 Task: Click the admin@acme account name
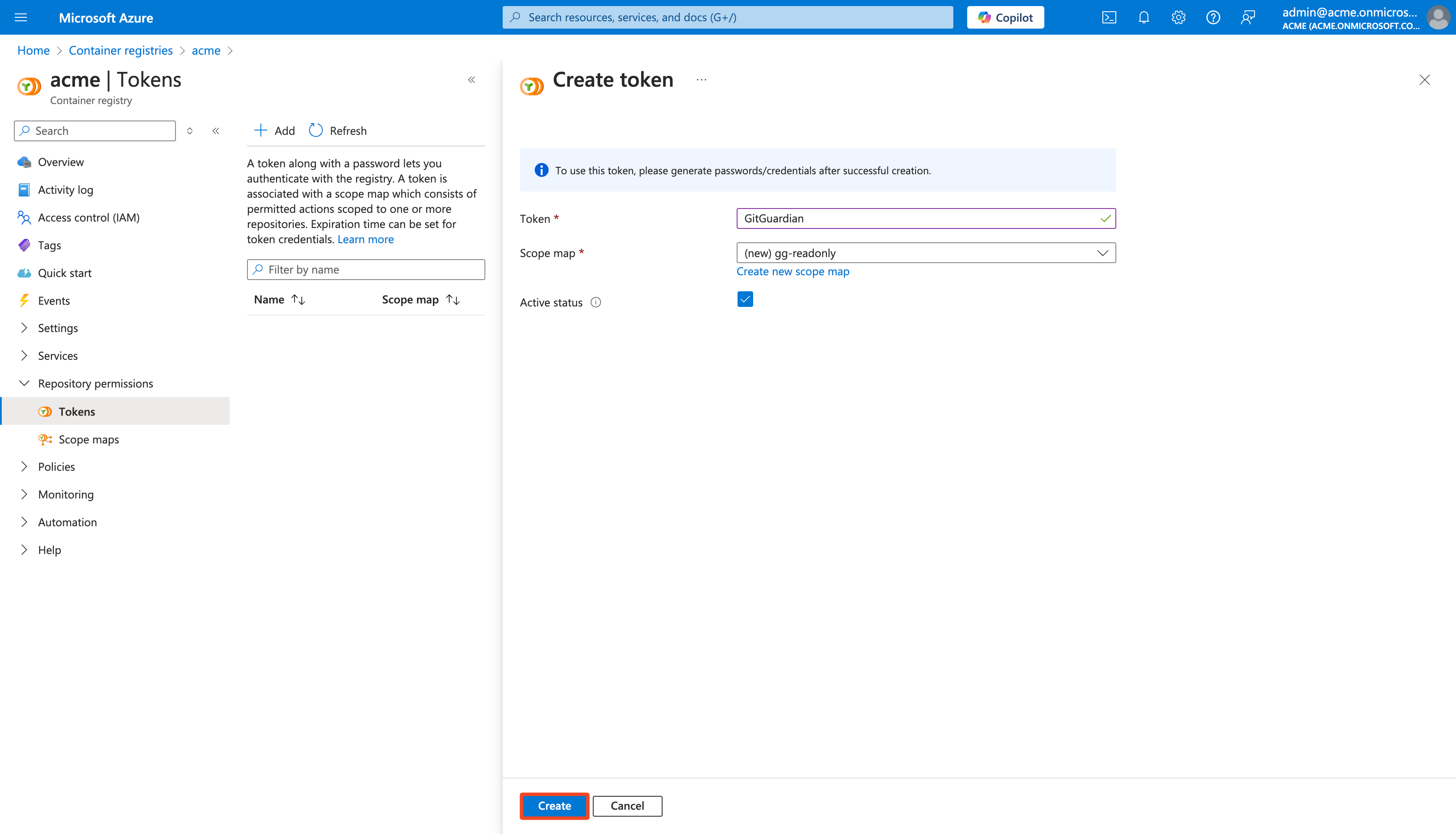pyautogui.click(x=1349, y=12)
